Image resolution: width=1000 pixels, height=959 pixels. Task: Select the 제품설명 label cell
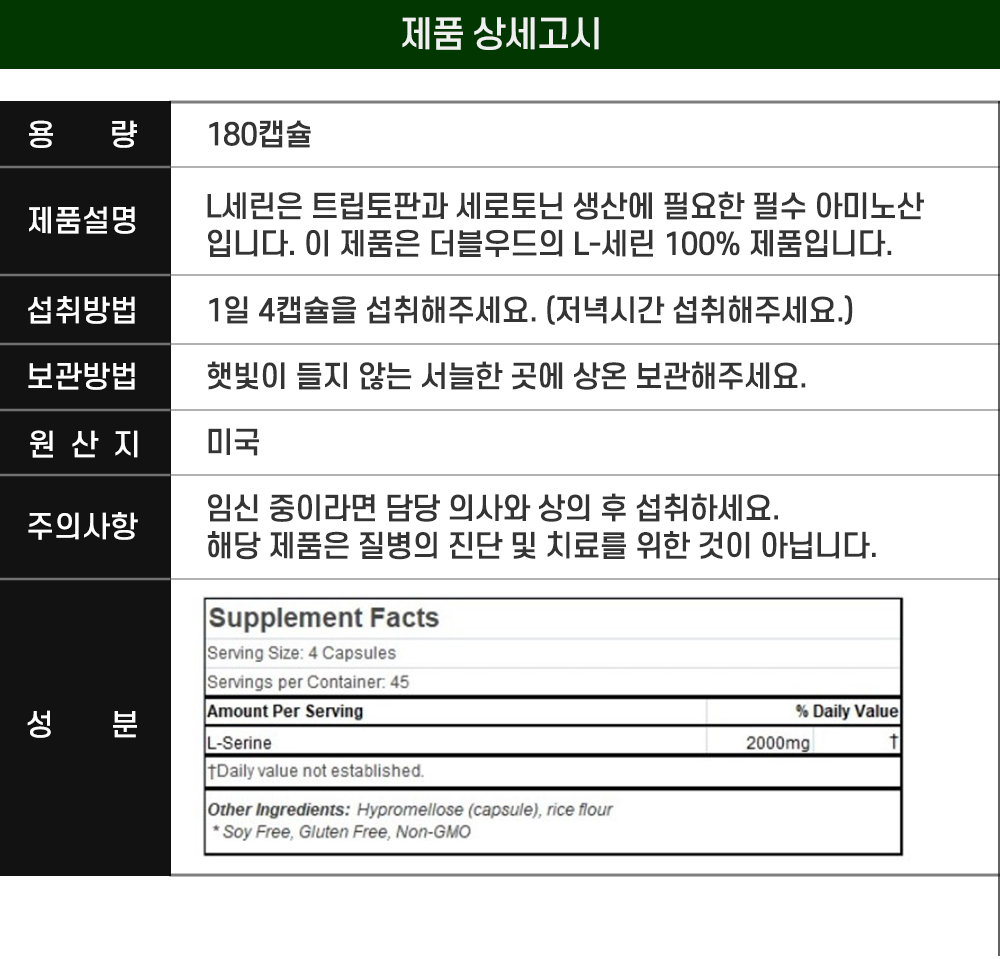[x=84, y=221]
